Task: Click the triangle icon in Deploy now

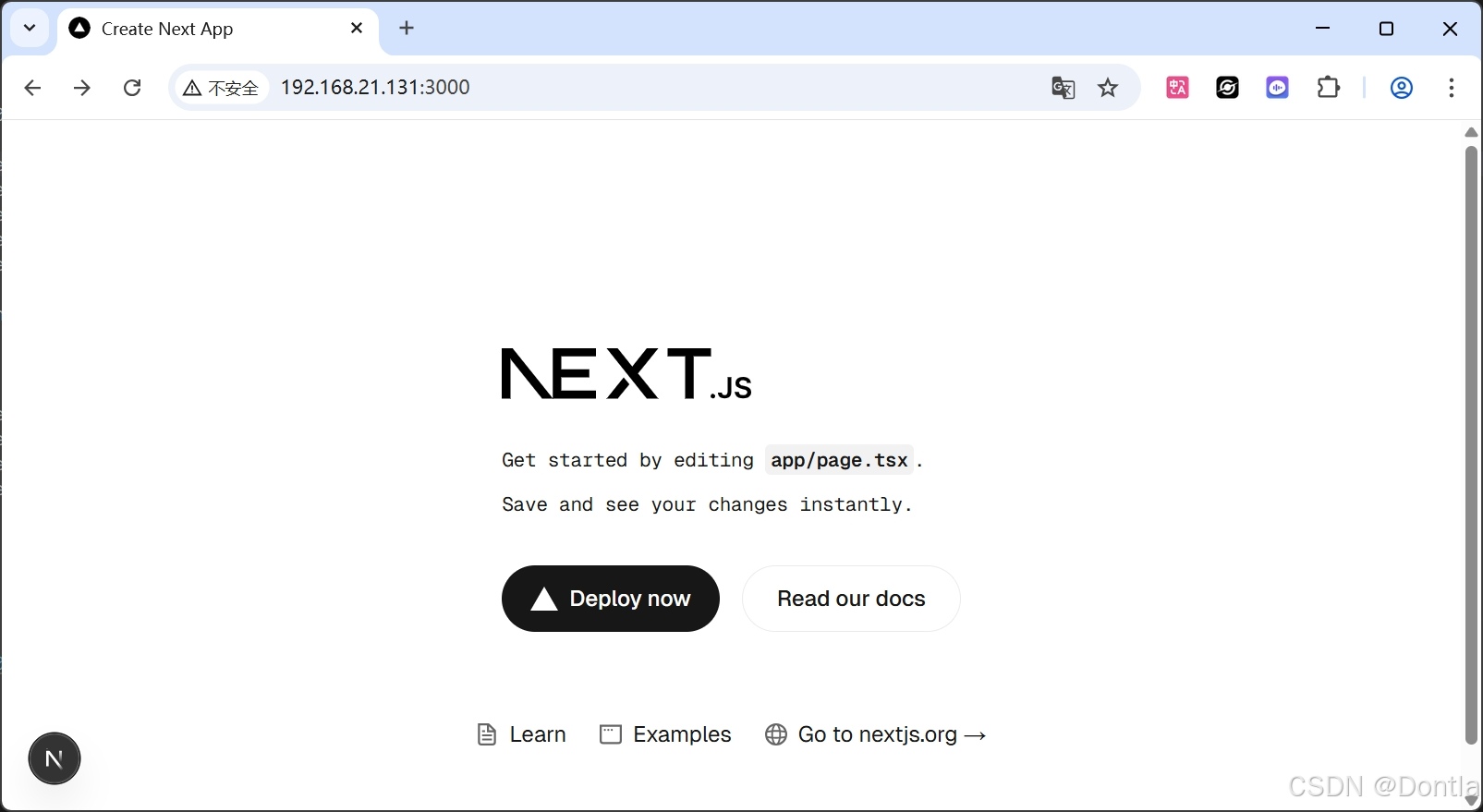Action: (x=544, y=600)
